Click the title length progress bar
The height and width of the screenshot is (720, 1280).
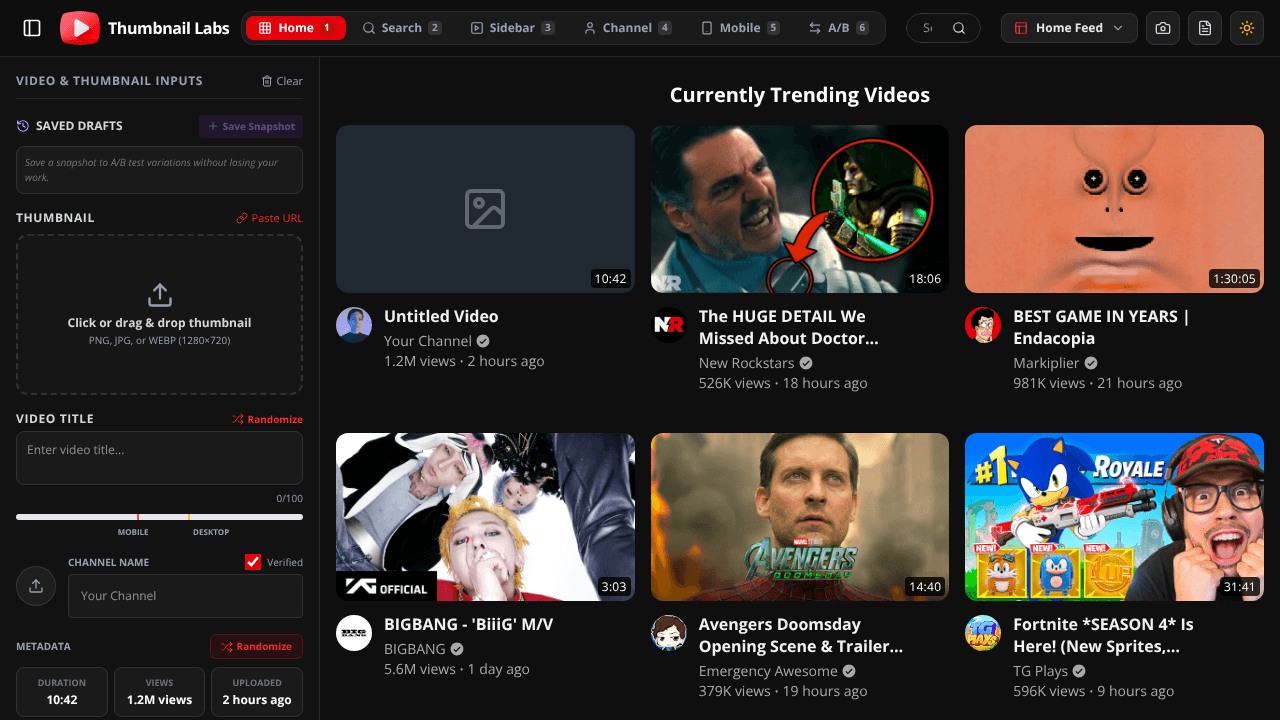pos(159,517)
